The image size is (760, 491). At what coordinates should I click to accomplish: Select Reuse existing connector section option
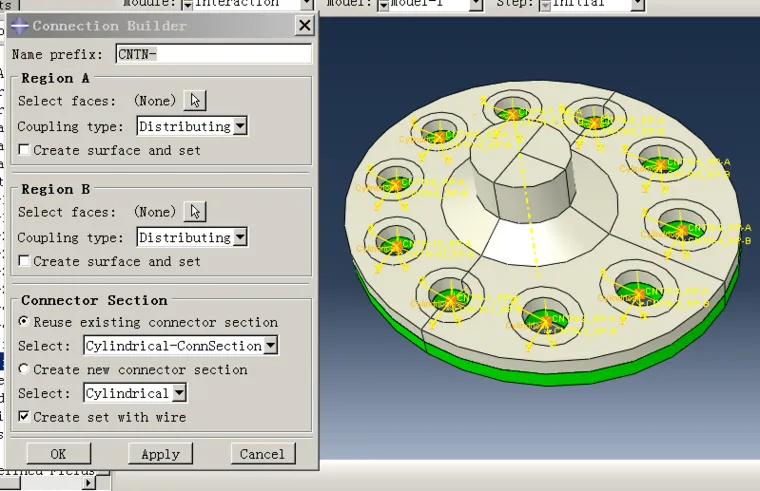coord(24,321)
